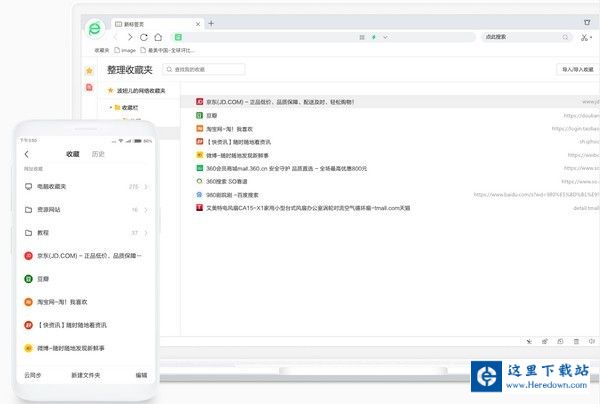600x404 pixels.
Task: Tap 编辑 on phone bottom bar
Action: click(141, 374)
